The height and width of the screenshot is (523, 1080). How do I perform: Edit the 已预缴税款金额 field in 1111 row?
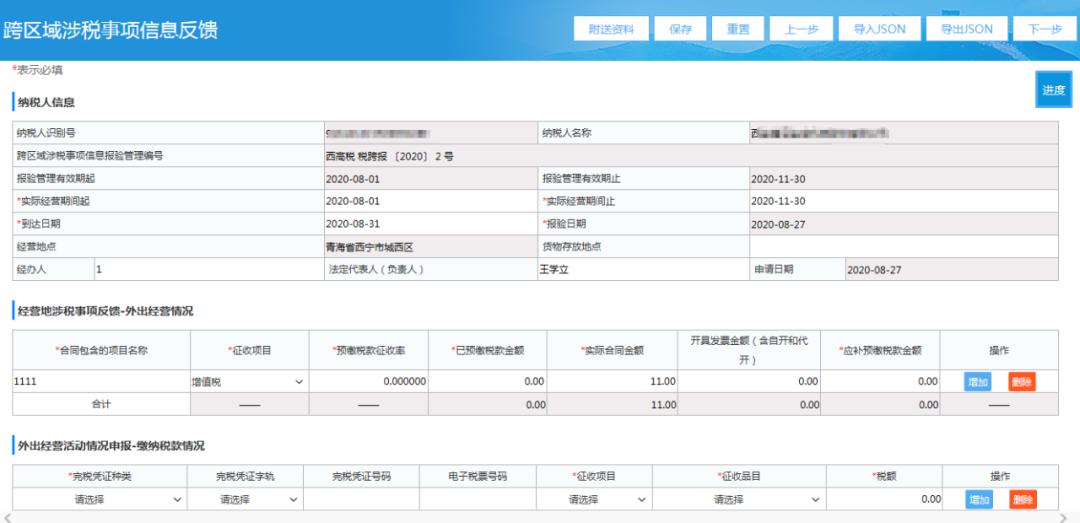(488, 381)
